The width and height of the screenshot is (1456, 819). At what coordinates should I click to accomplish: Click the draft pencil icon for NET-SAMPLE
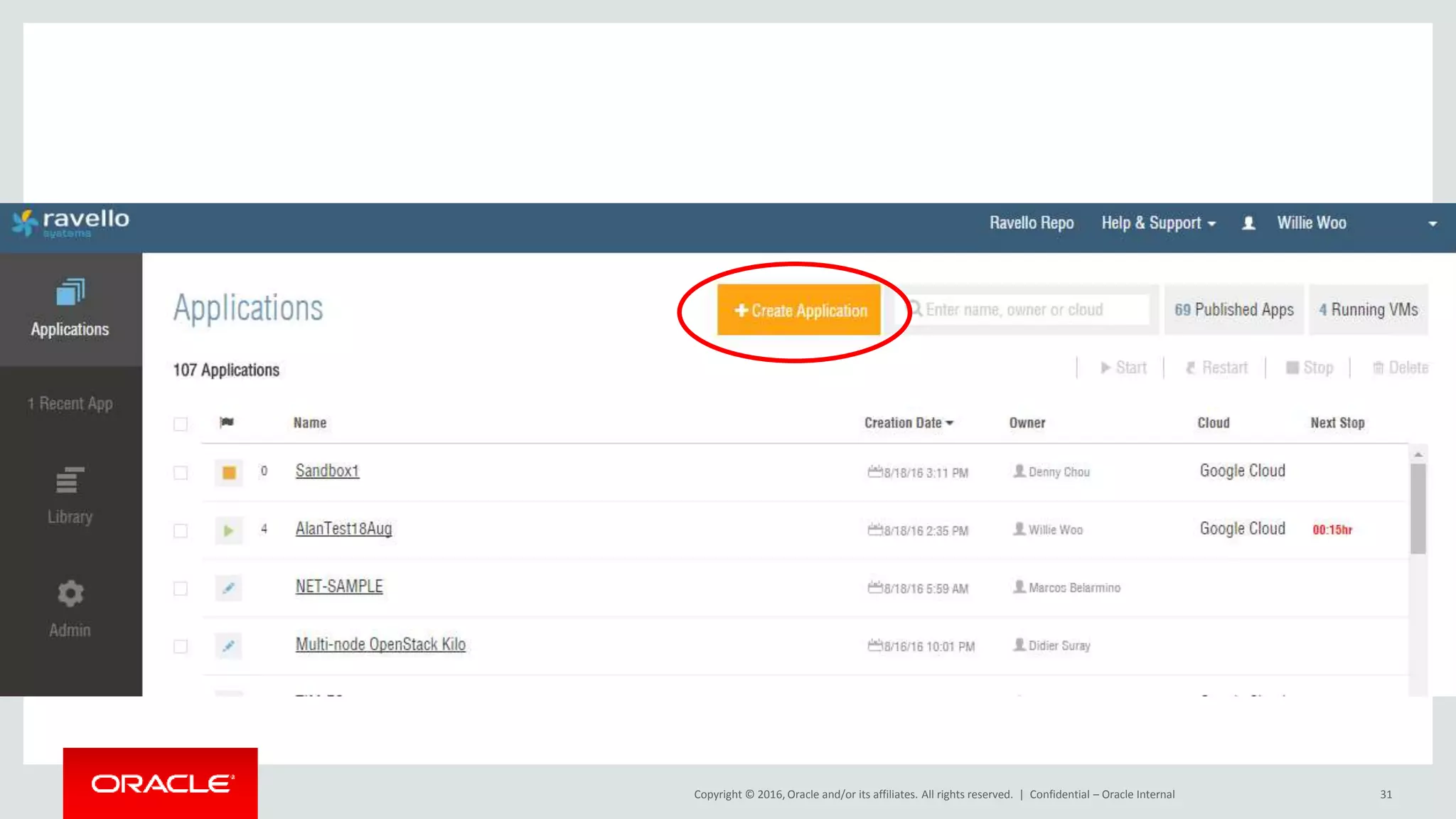[x=229, y=588]
